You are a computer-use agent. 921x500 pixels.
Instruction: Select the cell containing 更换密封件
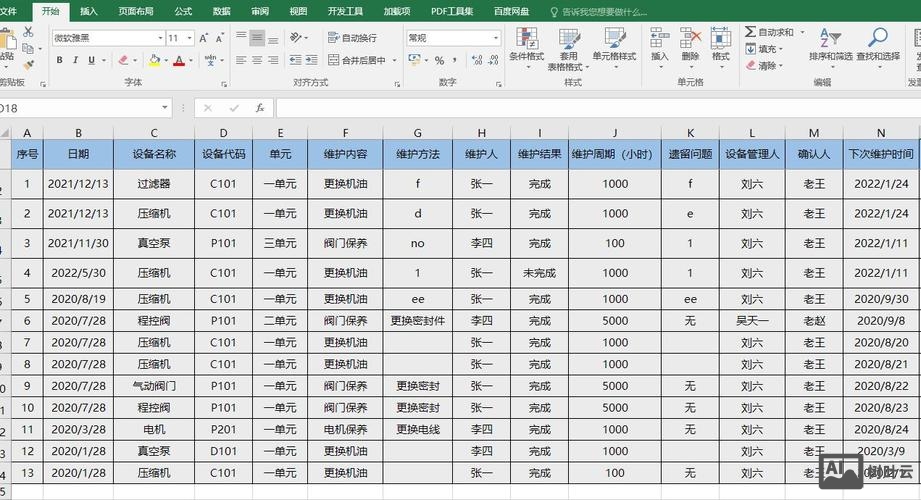click(x=418, y=321)
